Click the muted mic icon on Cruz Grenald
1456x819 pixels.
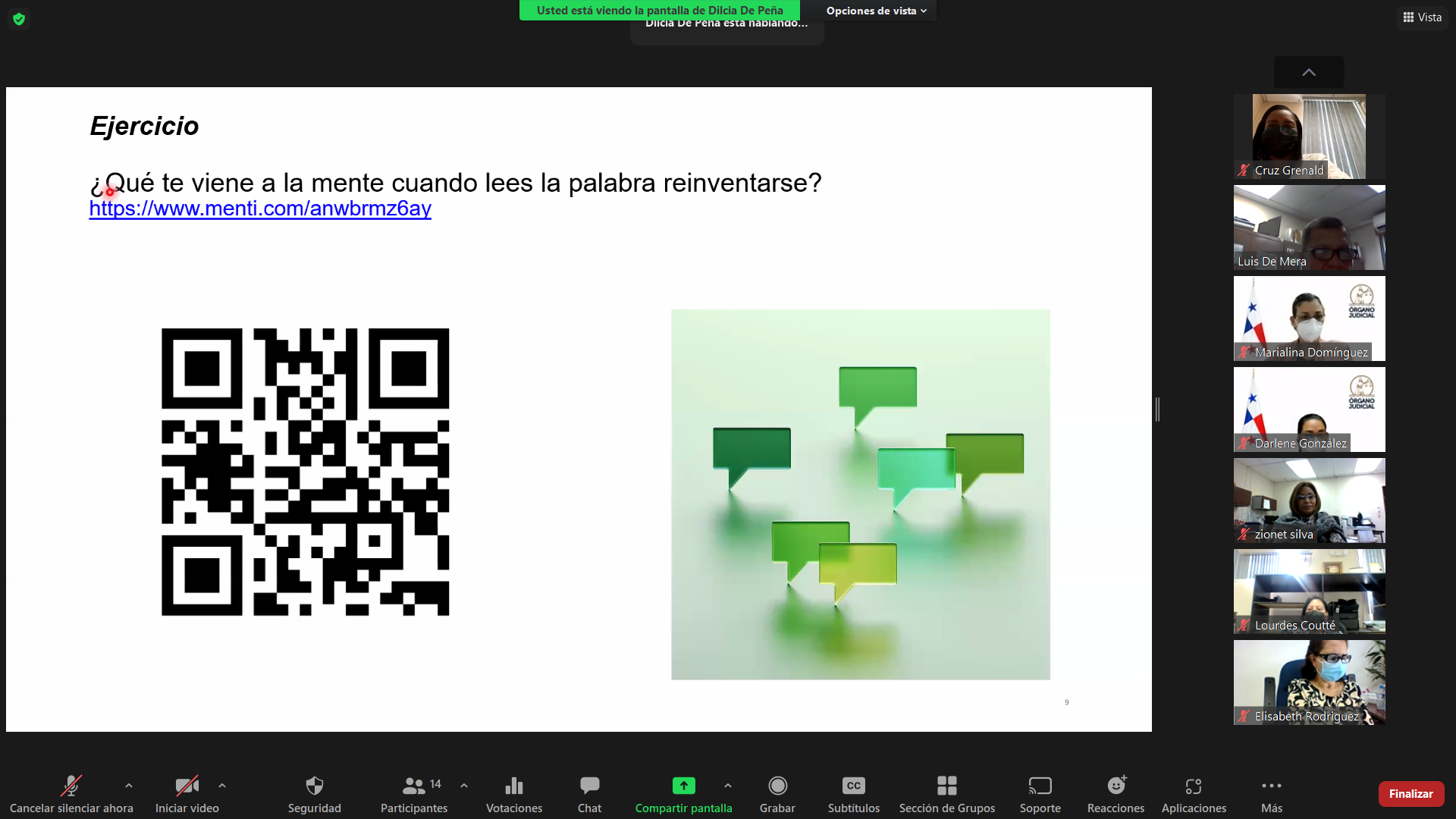tap(1244, 170)
